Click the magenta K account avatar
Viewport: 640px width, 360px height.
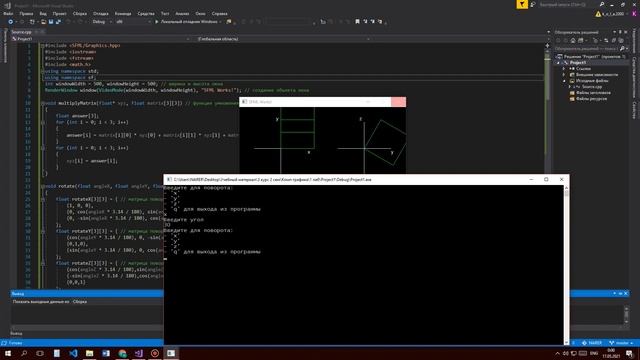[x=634, y=14]
